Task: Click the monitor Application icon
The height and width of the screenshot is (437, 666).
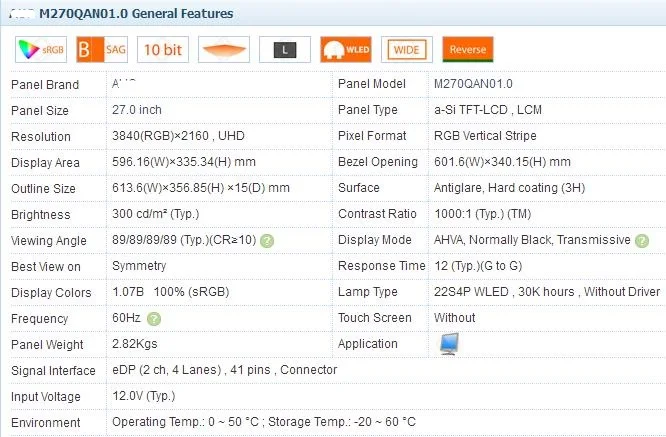Action: coord(449,344)
